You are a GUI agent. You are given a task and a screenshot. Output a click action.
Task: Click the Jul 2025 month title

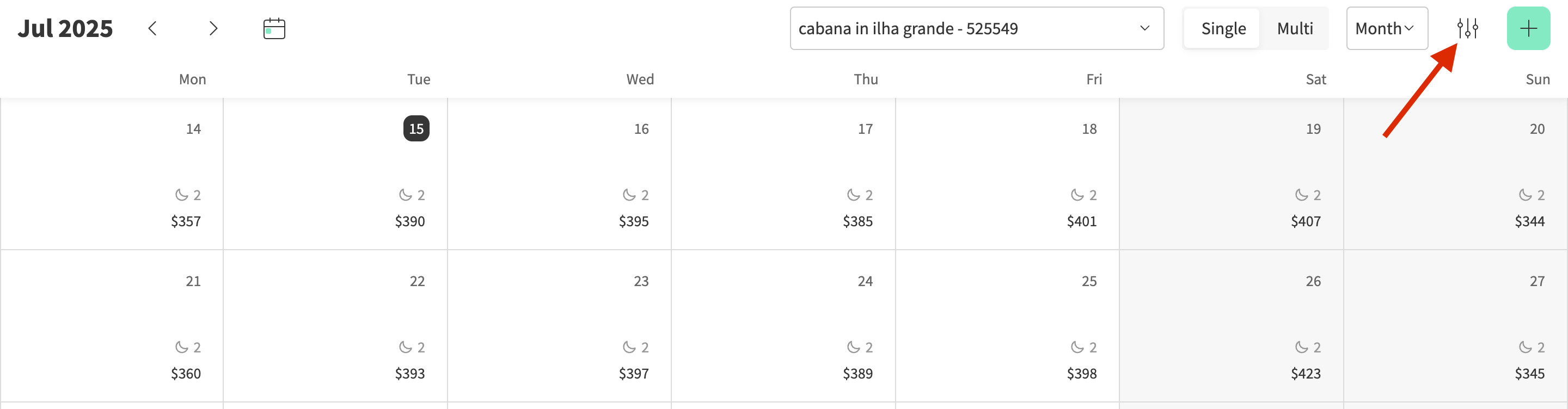(65, 29)
